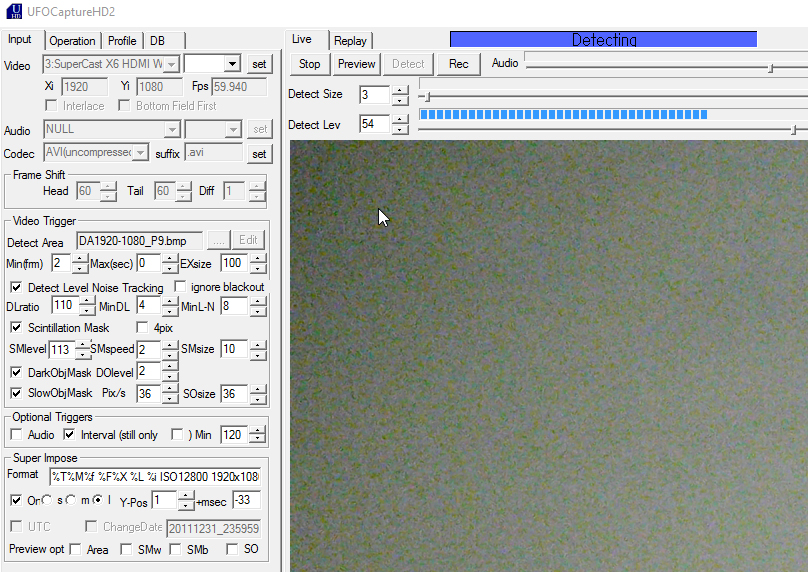808x572 pixels.
Task: Click the set button next to Video
Action: 259,64
